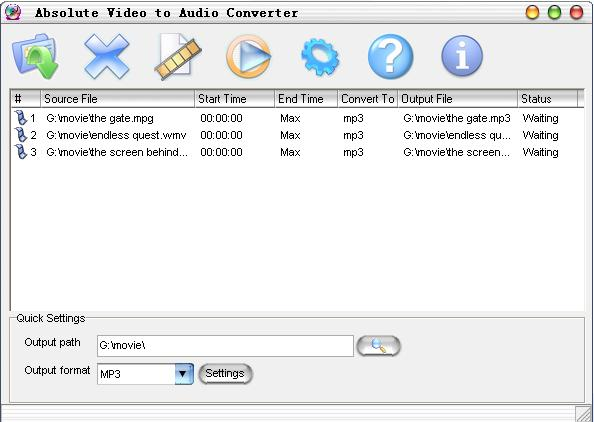The width and height of the screenshot is (594, 422).
Task: Click mp3 value in the screen behind row
Action: pos(353,153)
